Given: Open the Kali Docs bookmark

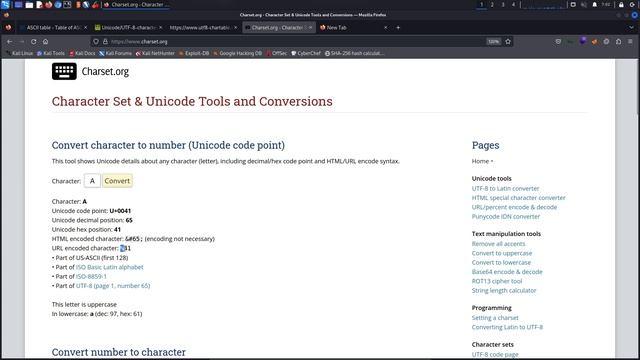Looking at the screenshot, I should click(x=82, y=53).
